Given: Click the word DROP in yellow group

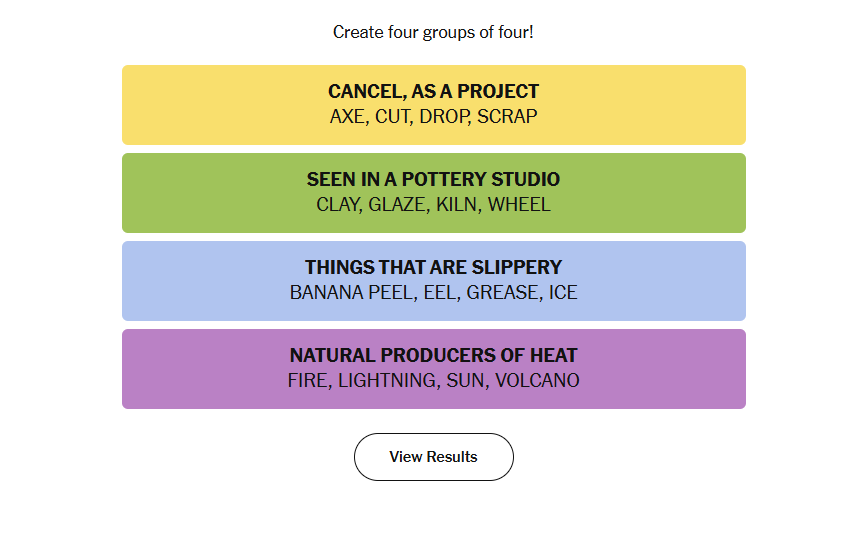Looking at the screenshot, I should [444, 116].
